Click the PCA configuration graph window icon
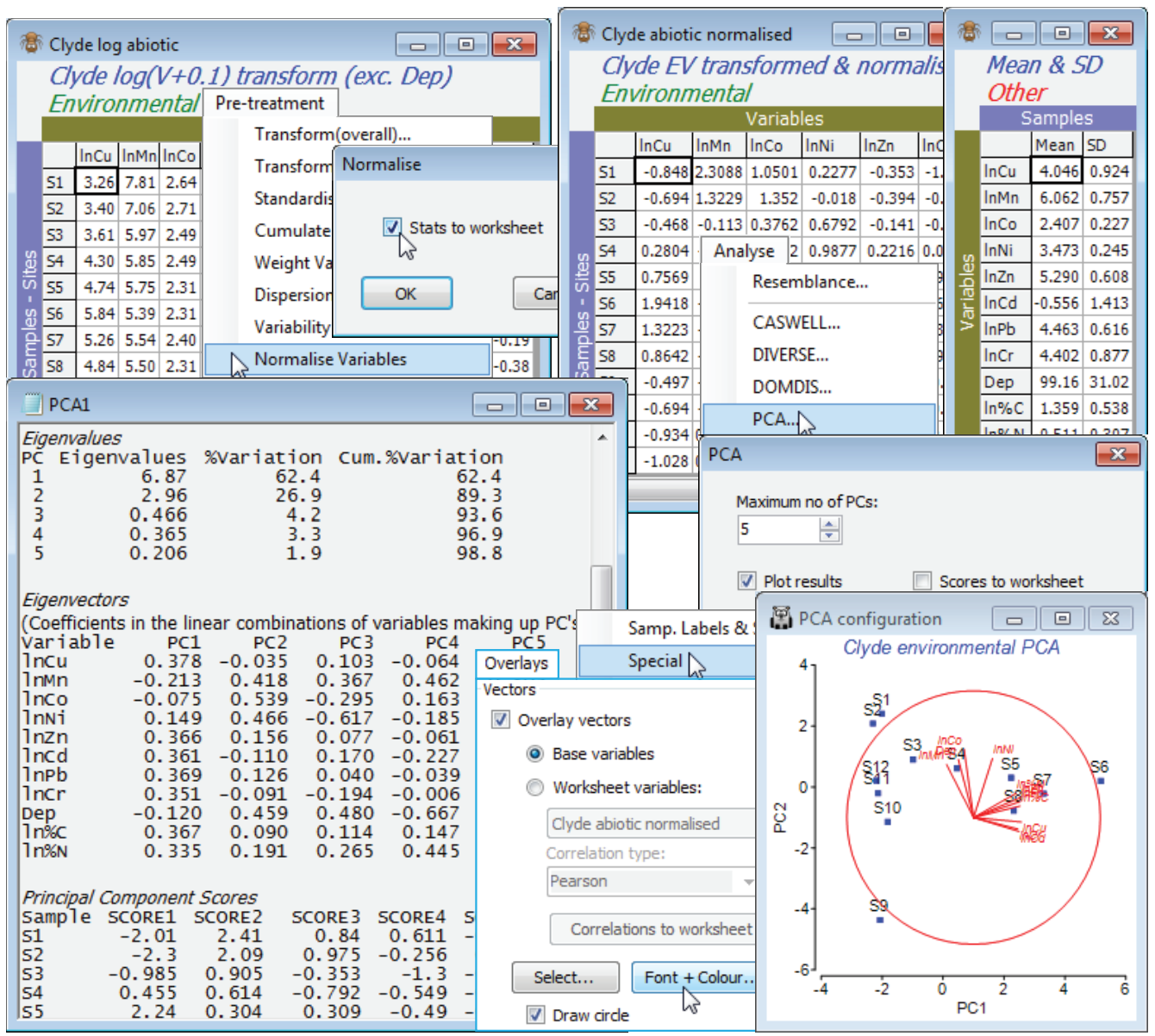Image resolution: width=1155 pixels, height=1036 pixels. pos(781,618)
